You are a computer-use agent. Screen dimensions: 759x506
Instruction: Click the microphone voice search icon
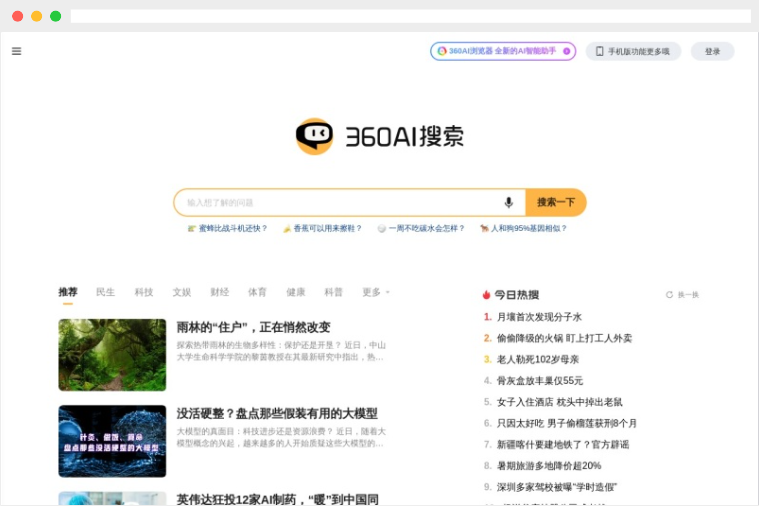tap(508, 202)
